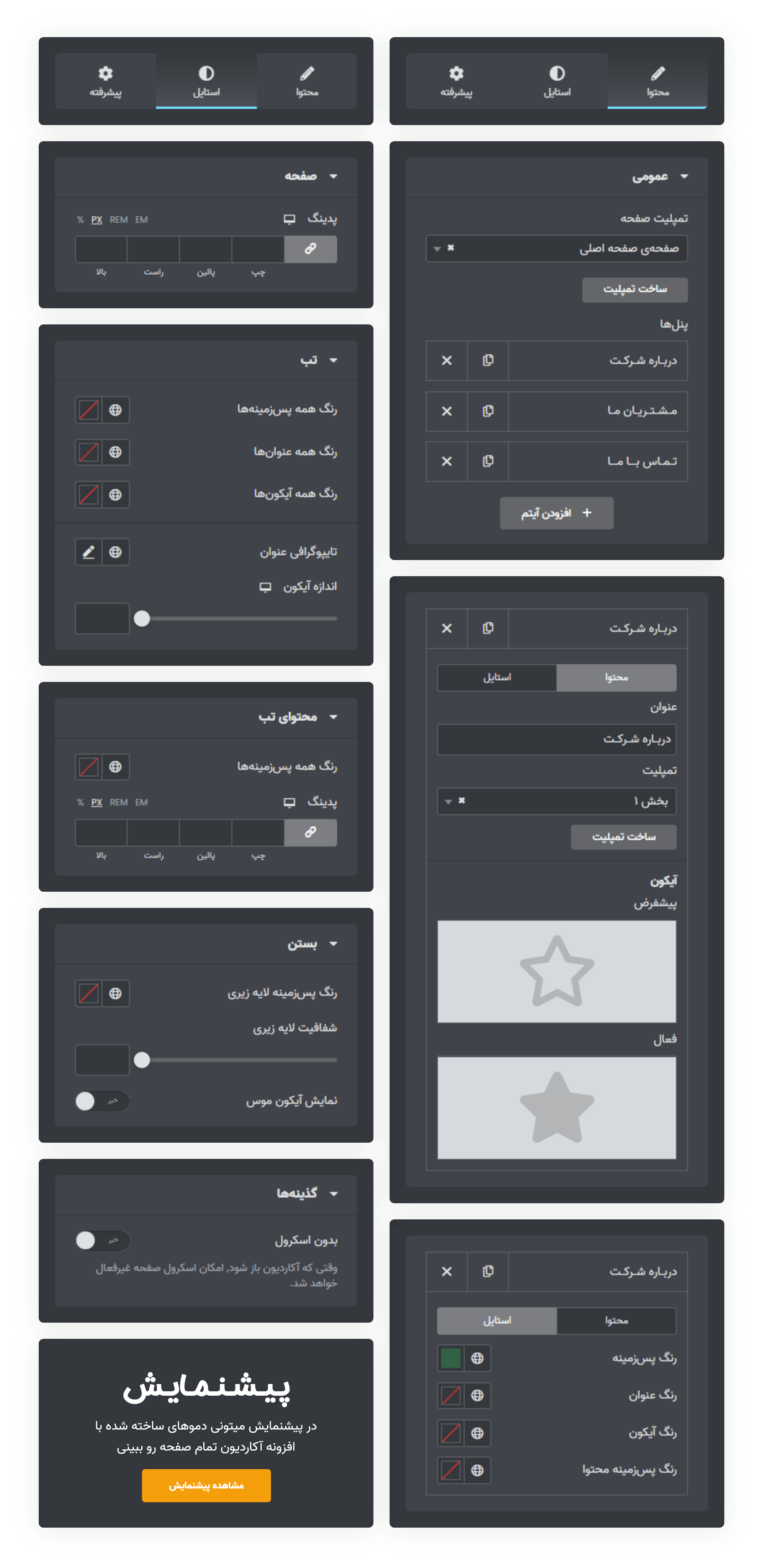Image resolution: width=763 pixels, height=1568 pixels.
Task: Click the عنوان text field containing درباره شرکت
Action: [x=557, y=739]
